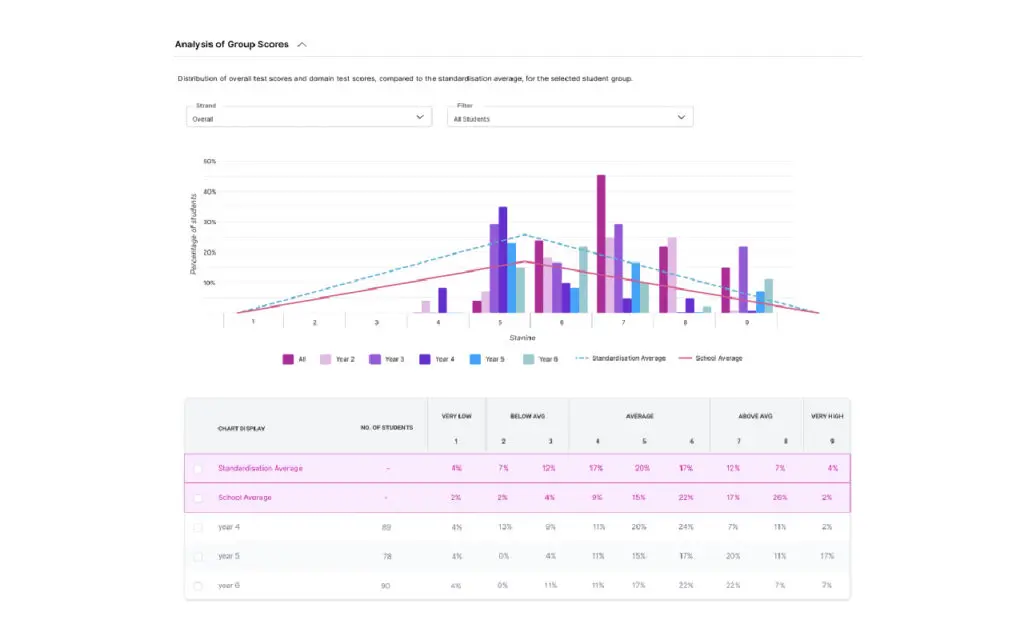The width and height of the screenshot is (1024, 640).
Task: Click the 'All' legend color swatch
Action: [x=288, y=359]
